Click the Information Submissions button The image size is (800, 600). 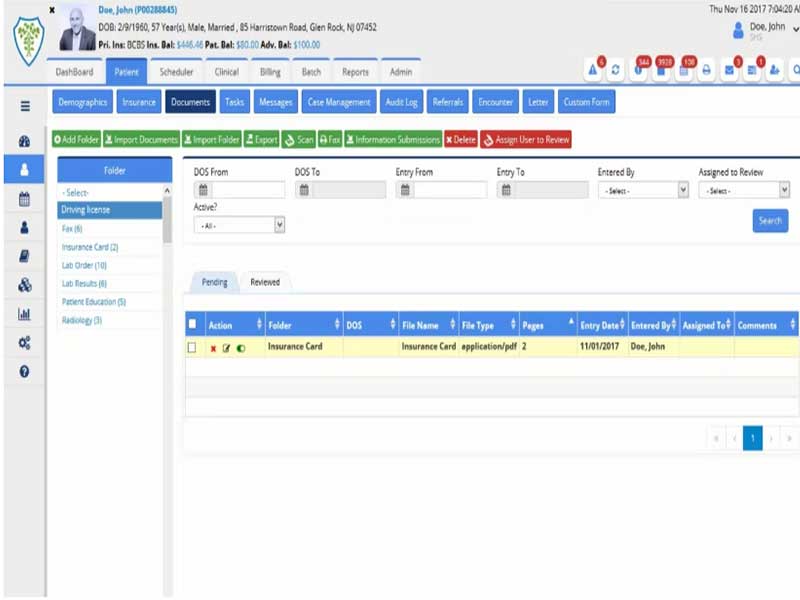(393, 139)
